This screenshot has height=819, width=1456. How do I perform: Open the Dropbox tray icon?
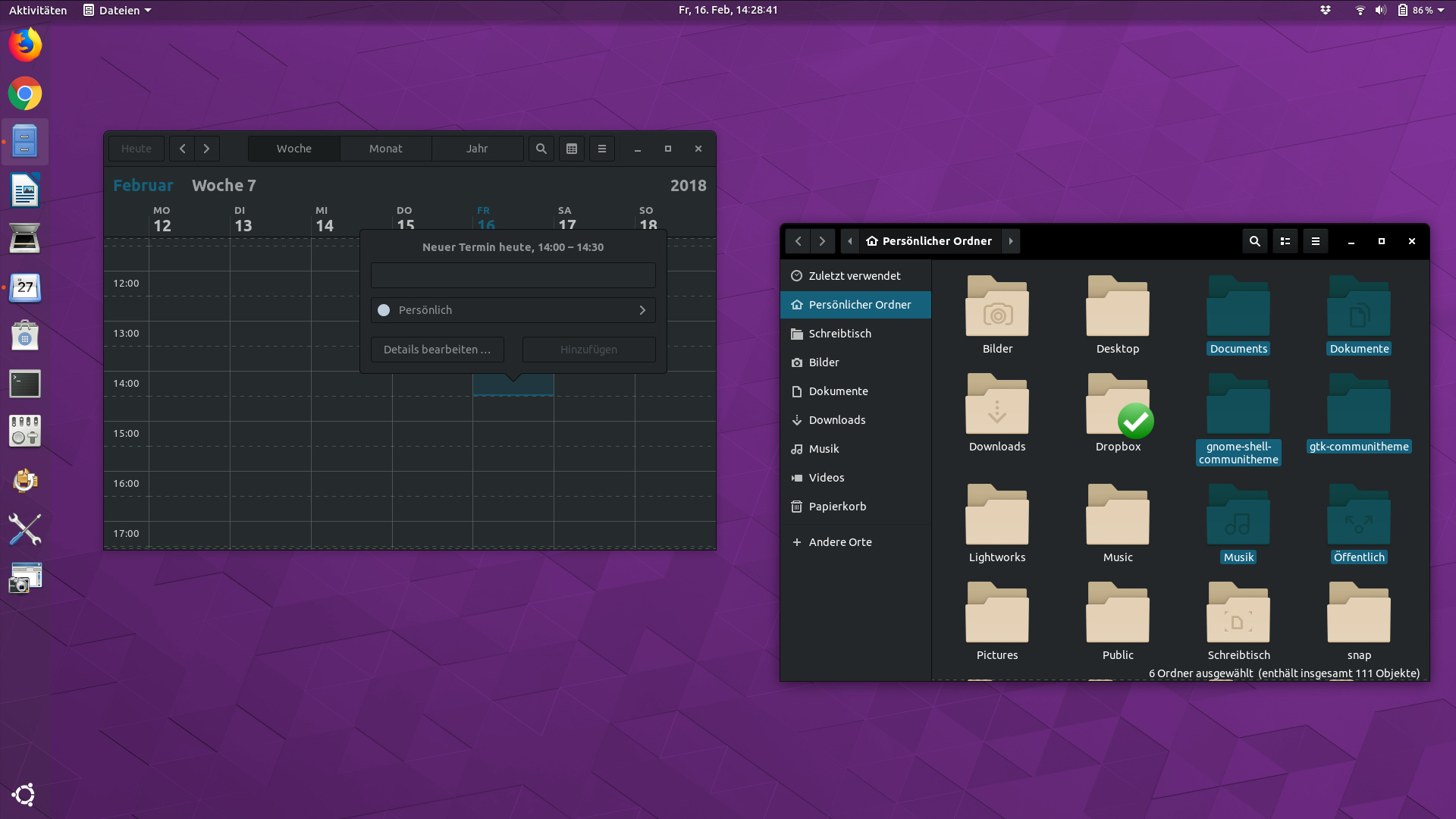pyautogui.click(x=1326, y=10)
